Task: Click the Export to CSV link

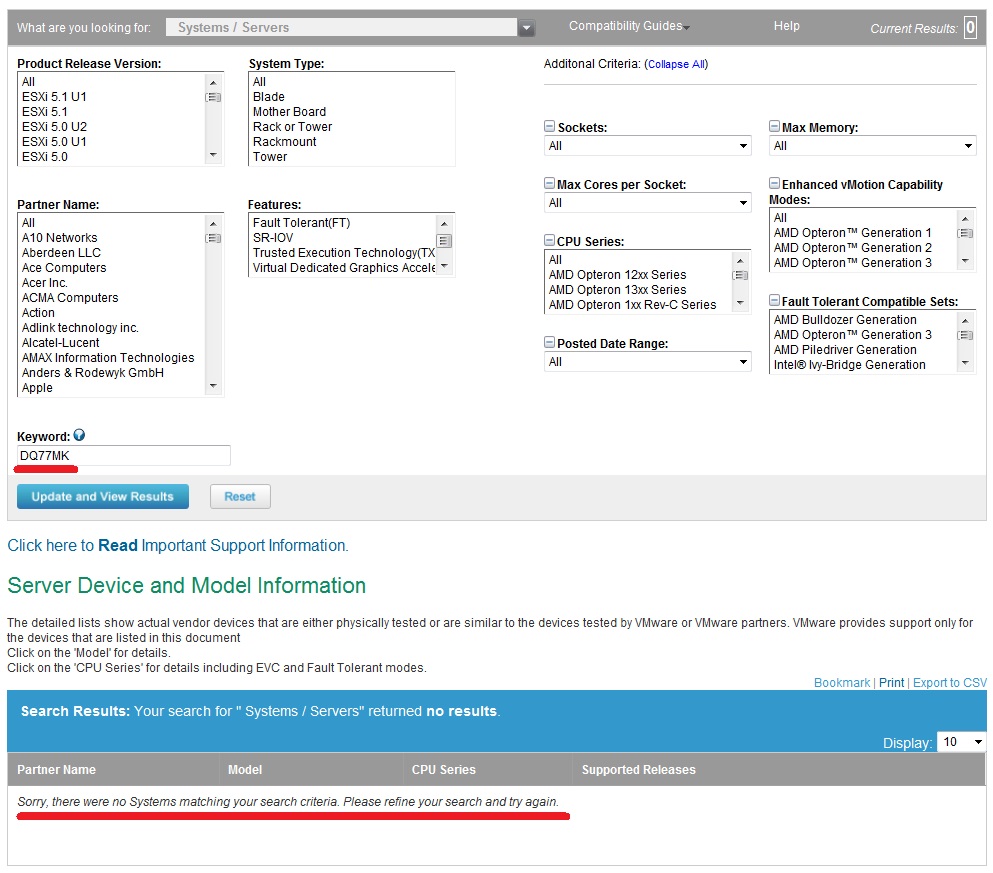Action: (949, 682)
